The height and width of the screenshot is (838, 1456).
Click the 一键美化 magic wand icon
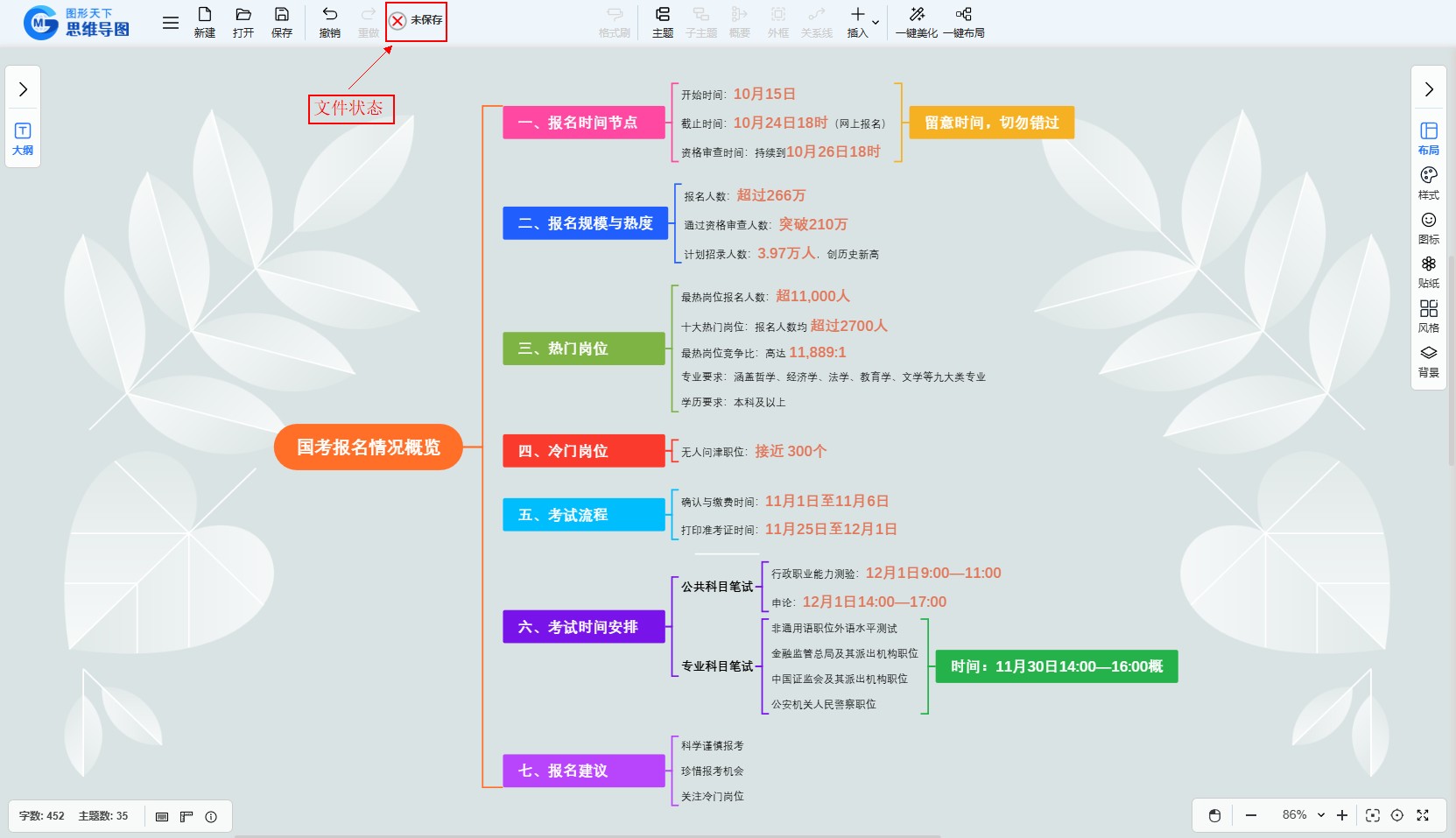[916, 15]
